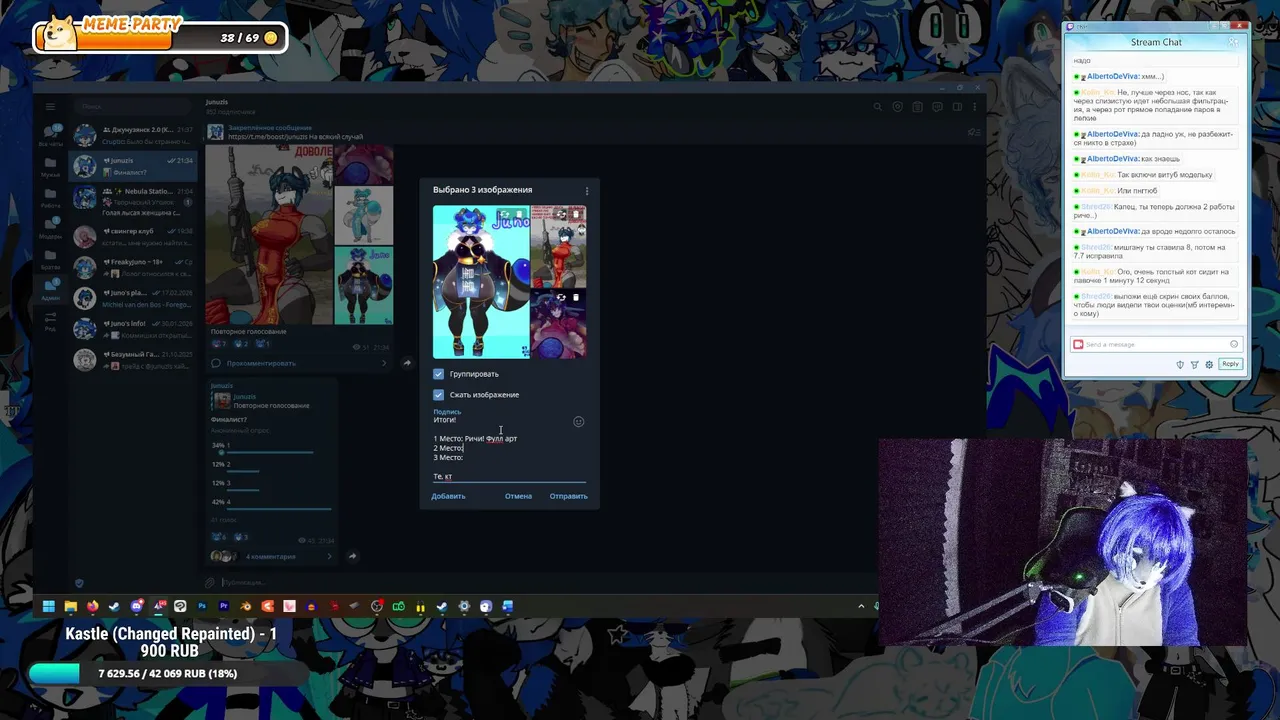Click the large image in Junuzis channel post

tap(270, 235)
